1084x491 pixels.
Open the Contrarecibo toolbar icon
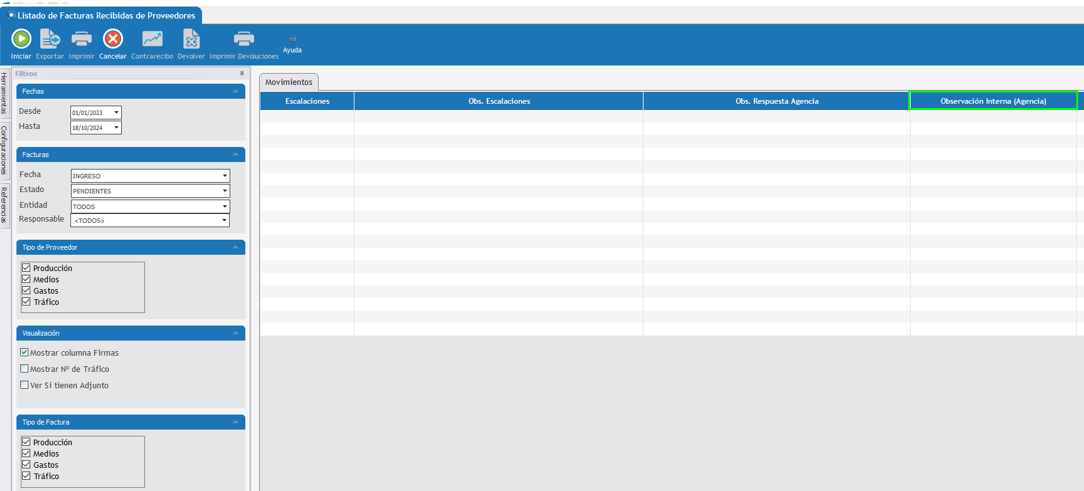coord(152,39)
